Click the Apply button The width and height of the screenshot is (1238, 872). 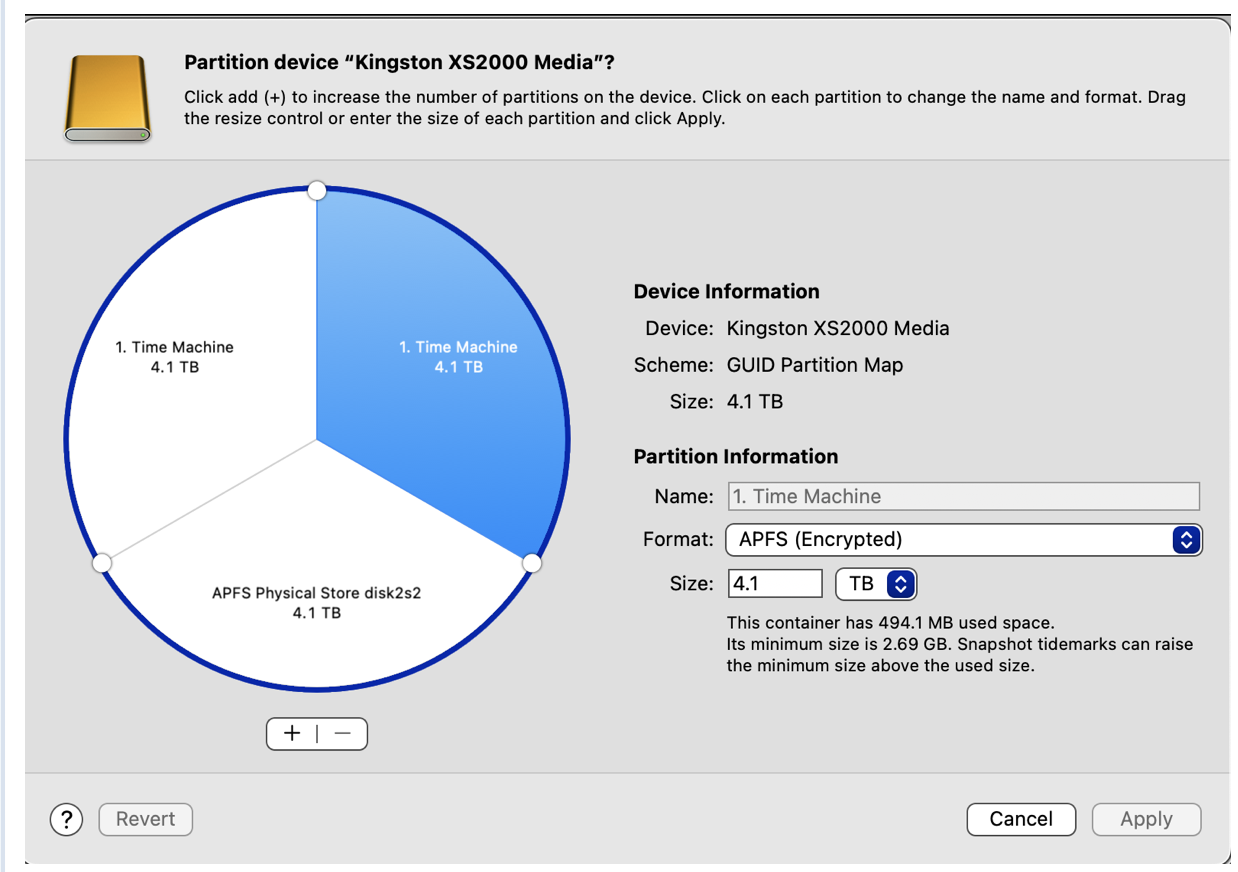1146,819
